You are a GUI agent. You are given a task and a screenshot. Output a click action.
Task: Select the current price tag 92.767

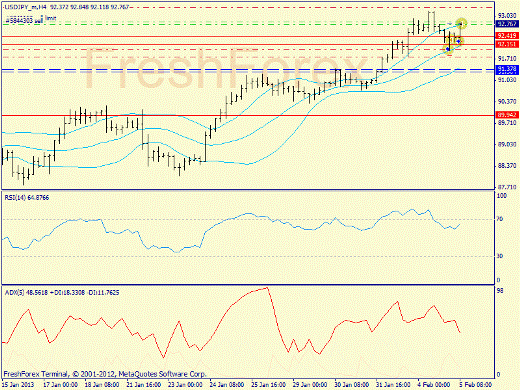[x=507, y=24]
